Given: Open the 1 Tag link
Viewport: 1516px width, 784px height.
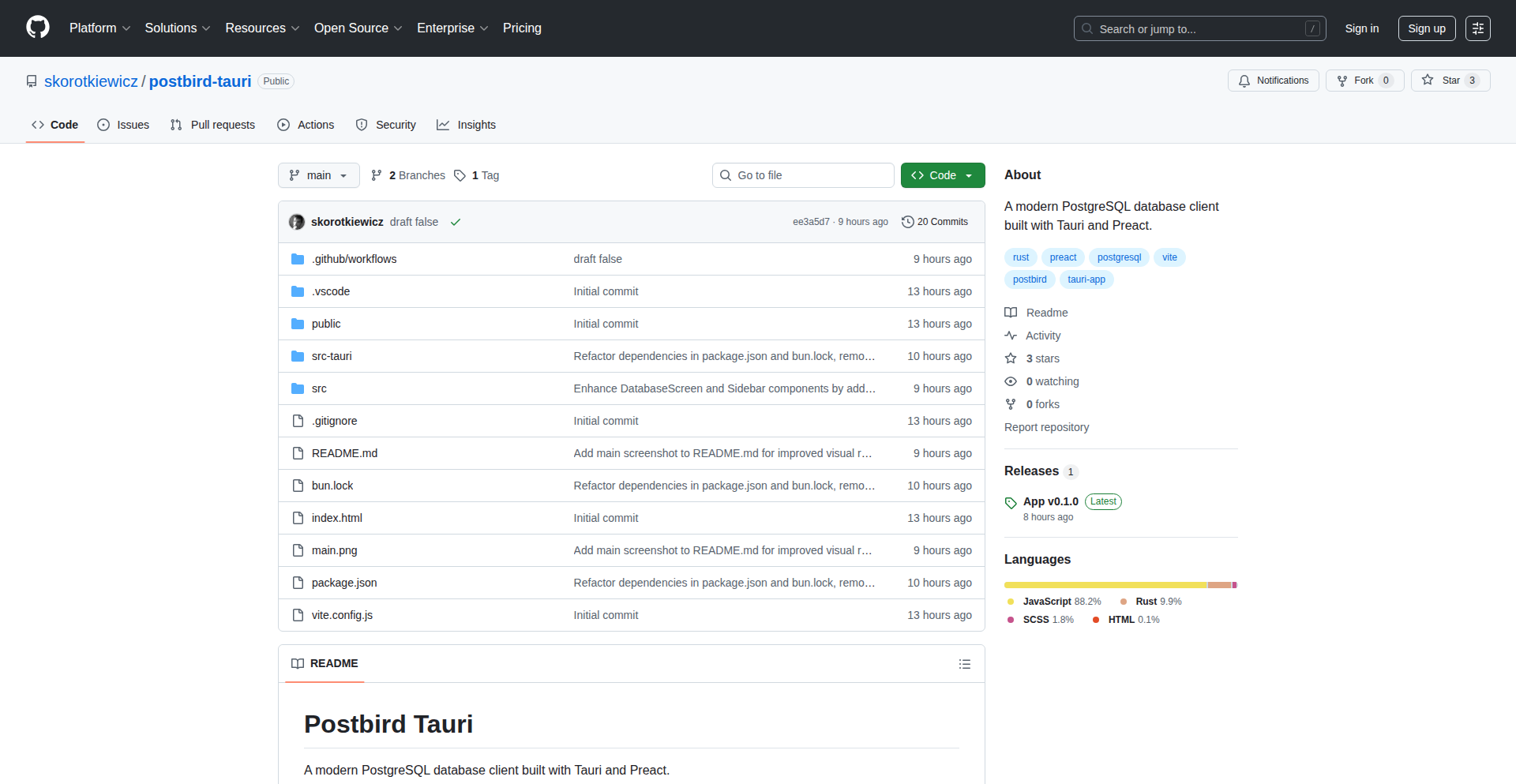Looking at the screenshot, I should click(x=477, y=175).
